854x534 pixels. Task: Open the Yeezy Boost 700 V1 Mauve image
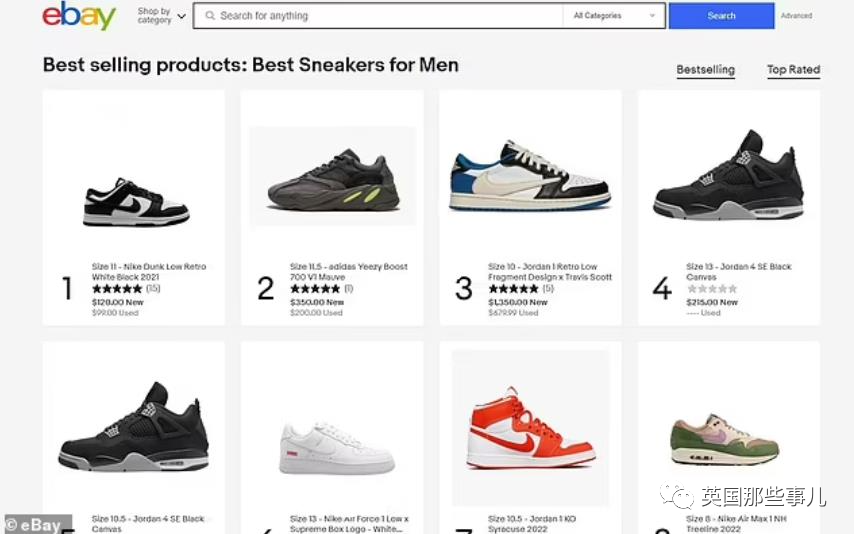[x=332, y=178]
